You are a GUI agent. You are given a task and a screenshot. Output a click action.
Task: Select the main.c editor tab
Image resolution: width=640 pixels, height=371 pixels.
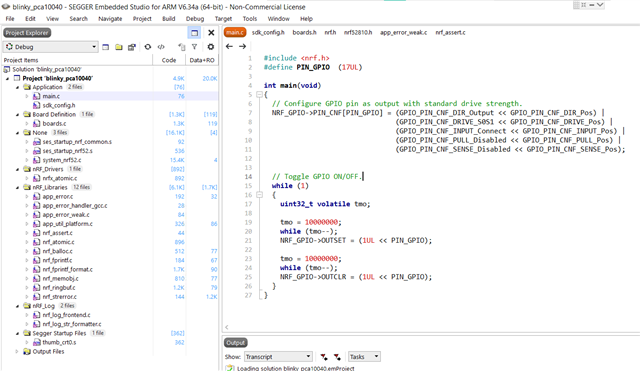tap(235, 32)
